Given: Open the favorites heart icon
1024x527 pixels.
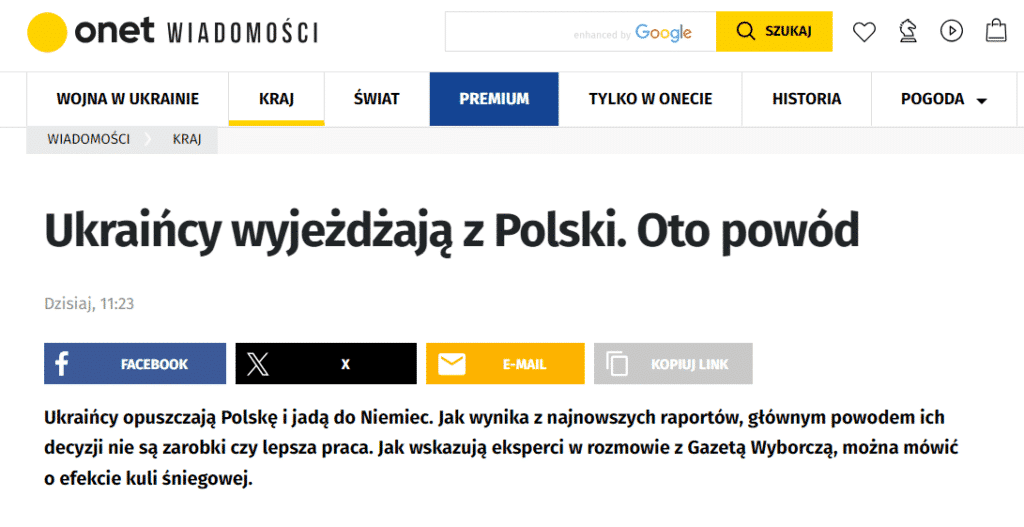Looking at the screenshot, I should click(x=864, y=31).
